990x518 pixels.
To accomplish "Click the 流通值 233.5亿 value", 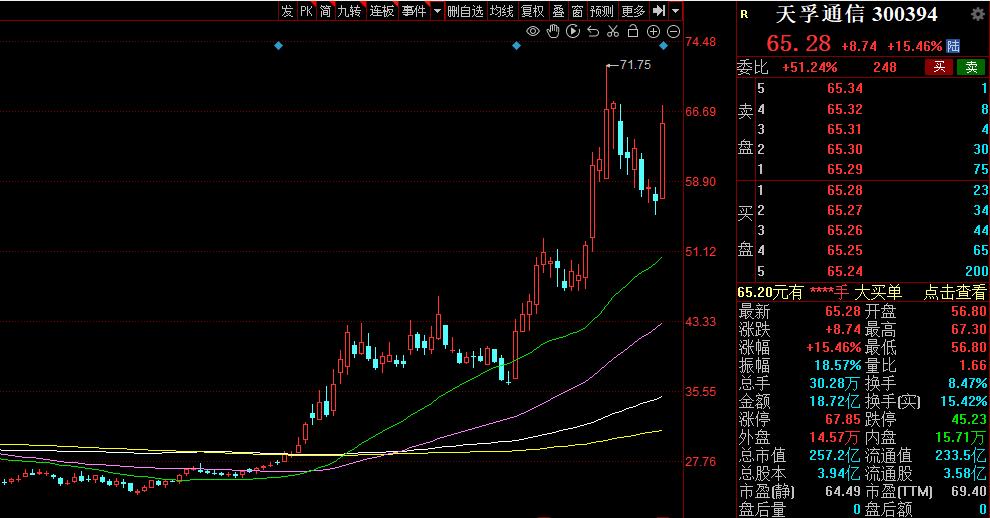I will coord(961,455).
